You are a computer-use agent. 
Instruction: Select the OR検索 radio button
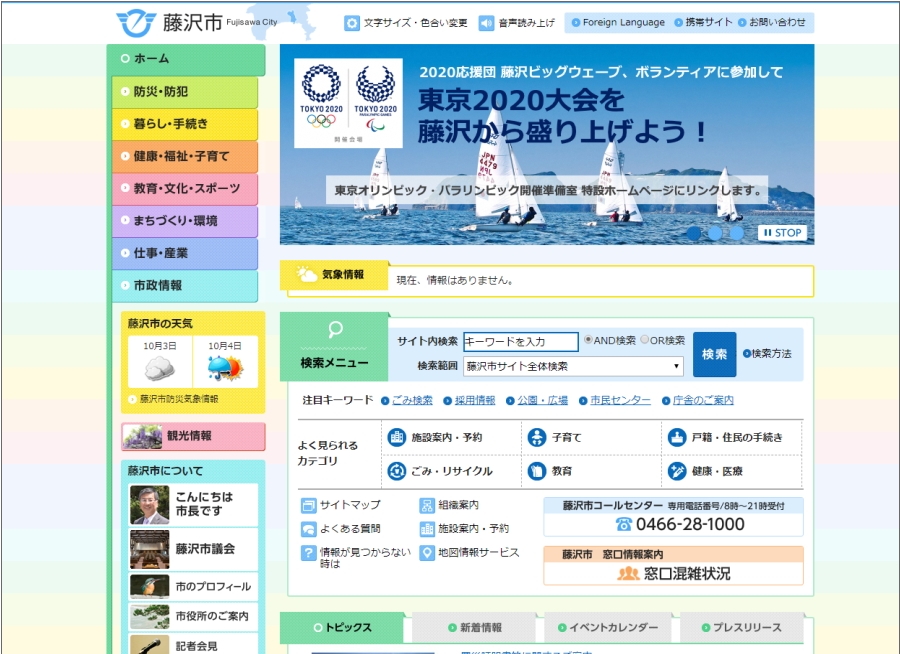[645, 340]
